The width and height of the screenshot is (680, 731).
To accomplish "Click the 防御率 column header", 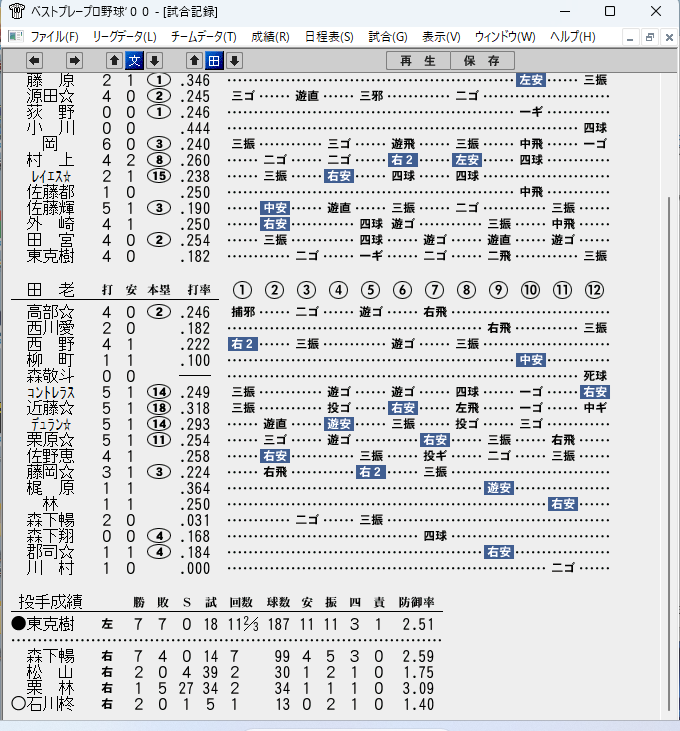I will 416,602.
